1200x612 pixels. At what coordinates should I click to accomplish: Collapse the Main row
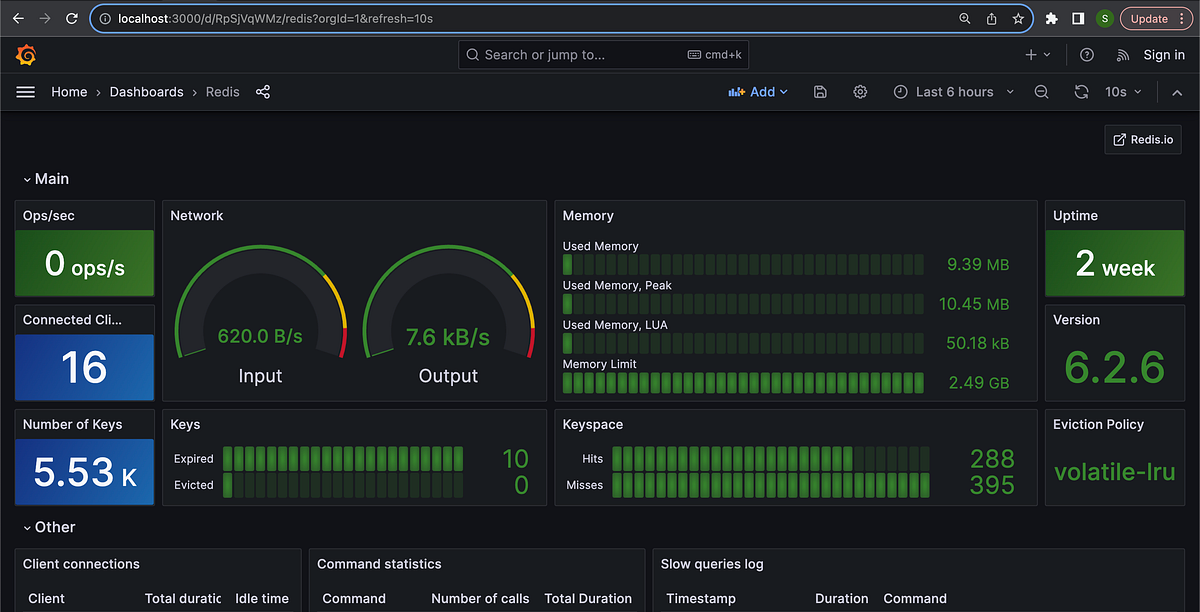pos(45,178)
